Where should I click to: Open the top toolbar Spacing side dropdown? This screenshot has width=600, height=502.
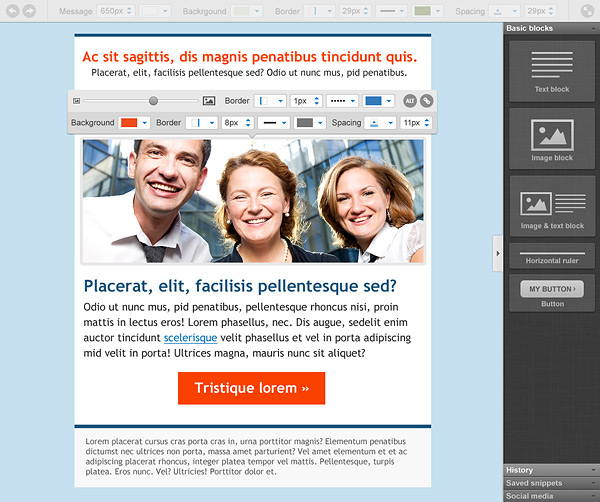click(x=504, y=11)
